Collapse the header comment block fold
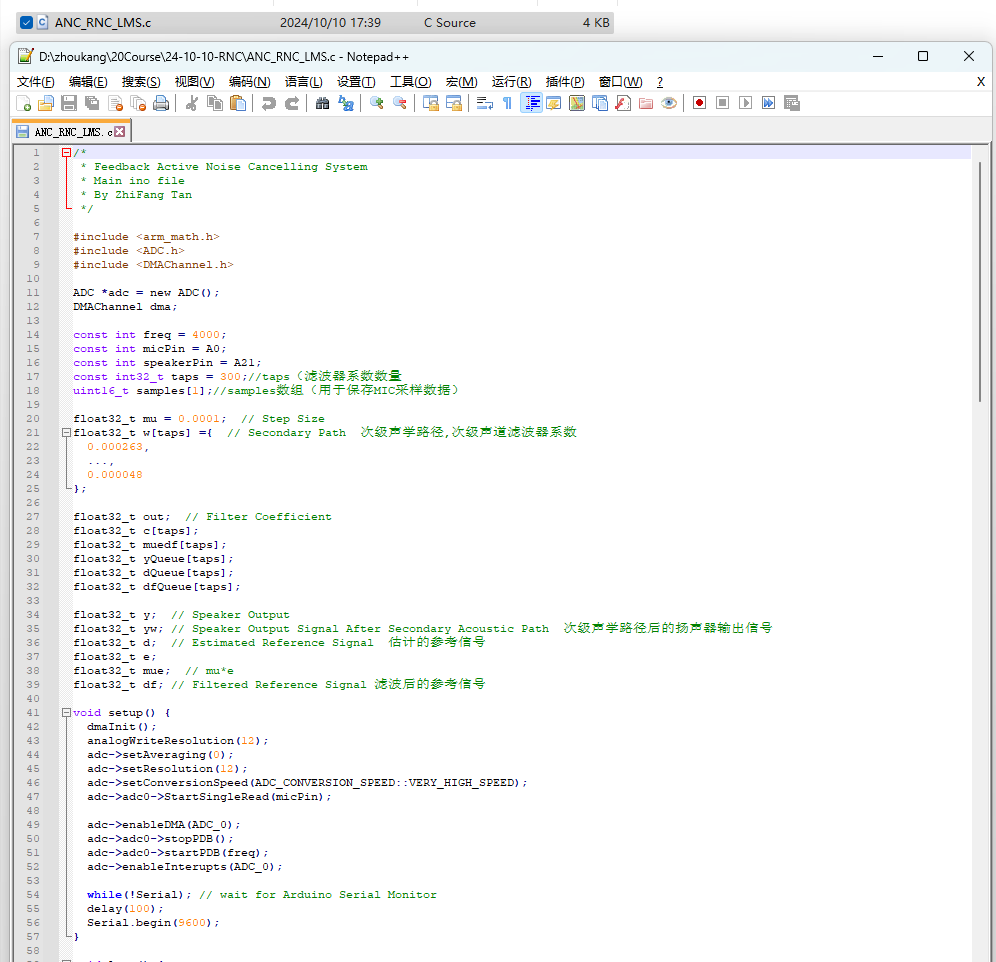Viewport: 996px width, 962px height. pos(66,152)
